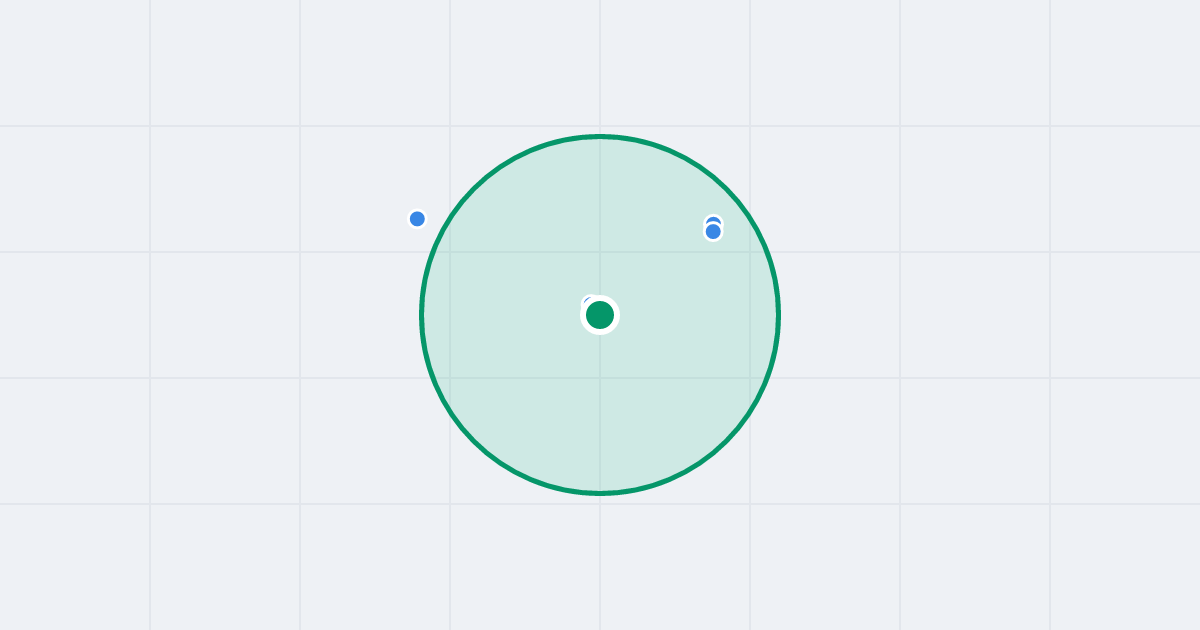This screenshot has height=630, width=1200.
Task: Select the front blue dot of the overlapping pair
Action: click(x=713, y=232)
